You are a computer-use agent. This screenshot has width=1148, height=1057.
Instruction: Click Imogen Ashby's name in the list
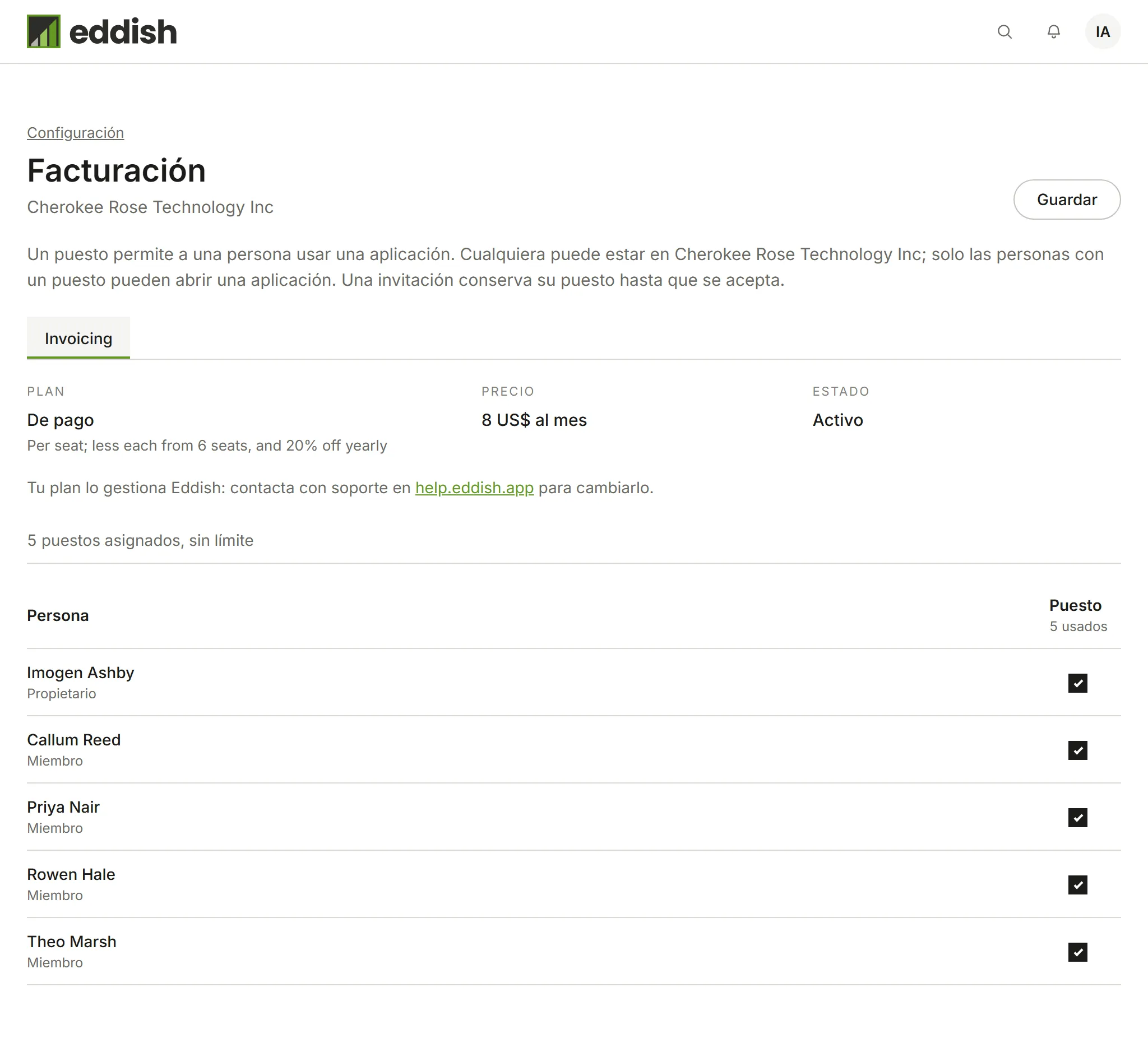[81, 672]
